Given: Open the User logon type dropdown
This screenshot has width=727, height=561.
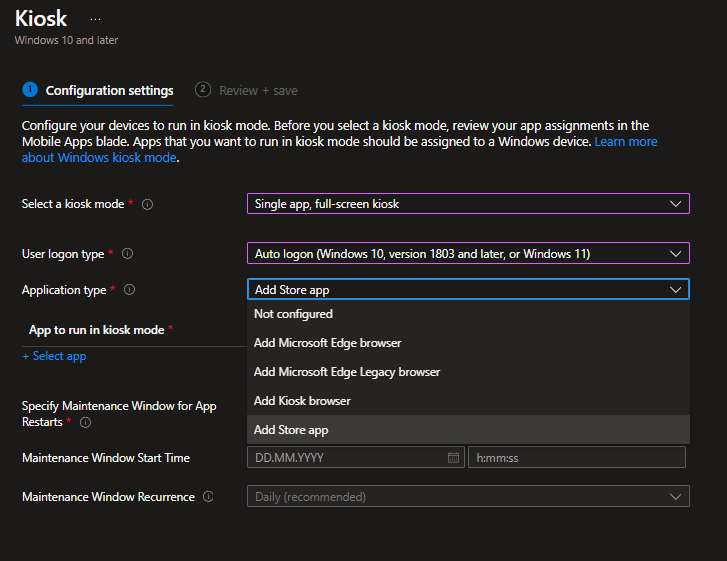Looking at the screenshot, I should [468, 254].
